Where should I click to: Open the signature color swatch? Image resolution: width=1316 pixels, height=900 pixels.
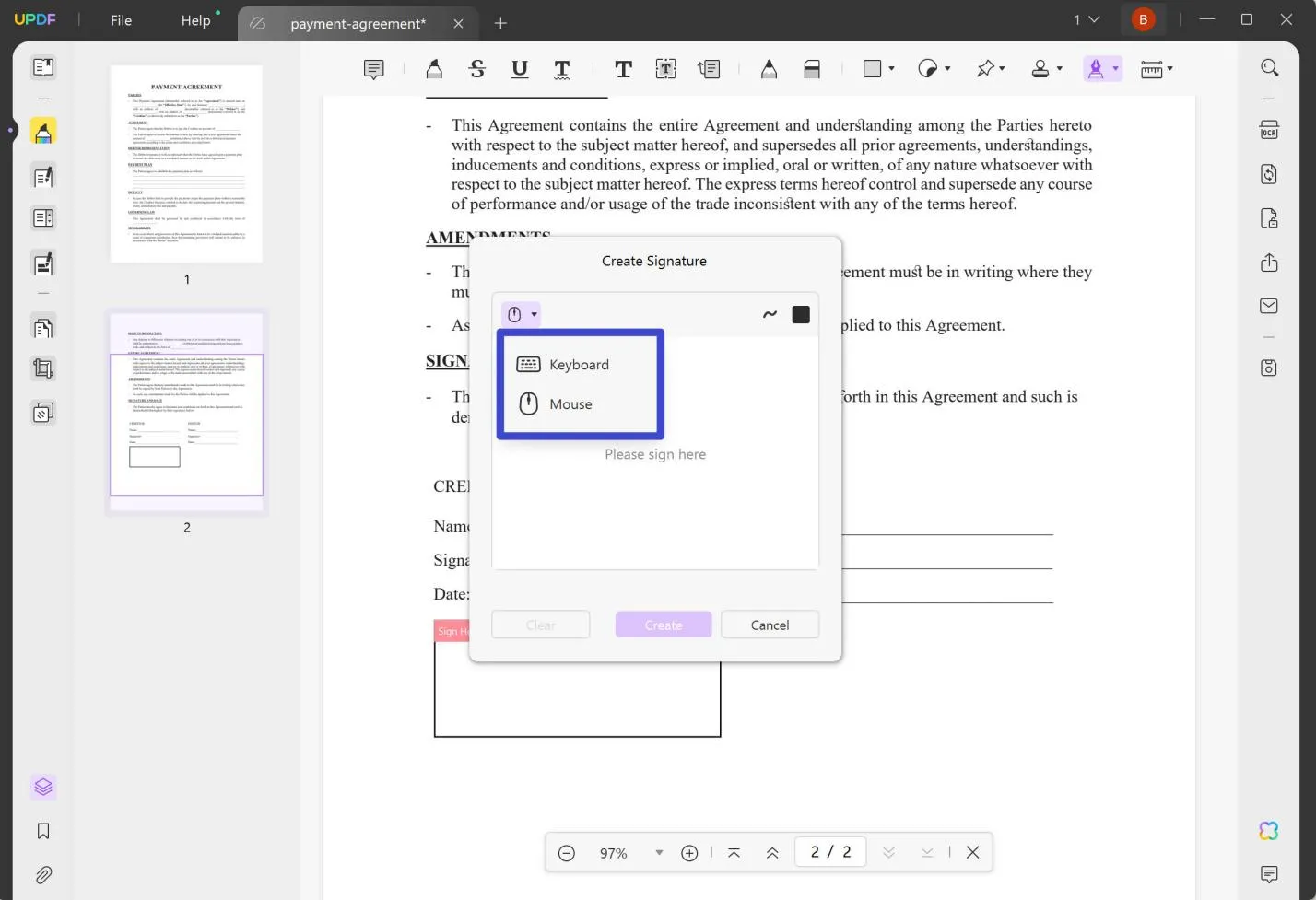(x=800, y=314)
